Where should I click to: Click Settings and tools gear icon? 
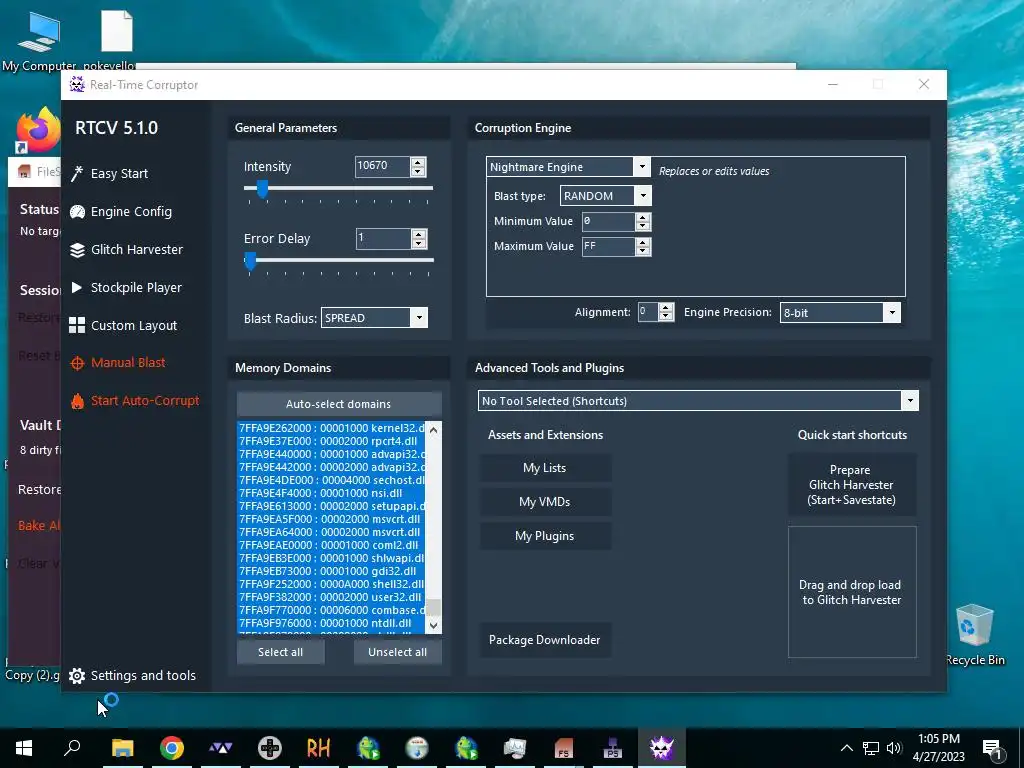(x=77, y=676)
